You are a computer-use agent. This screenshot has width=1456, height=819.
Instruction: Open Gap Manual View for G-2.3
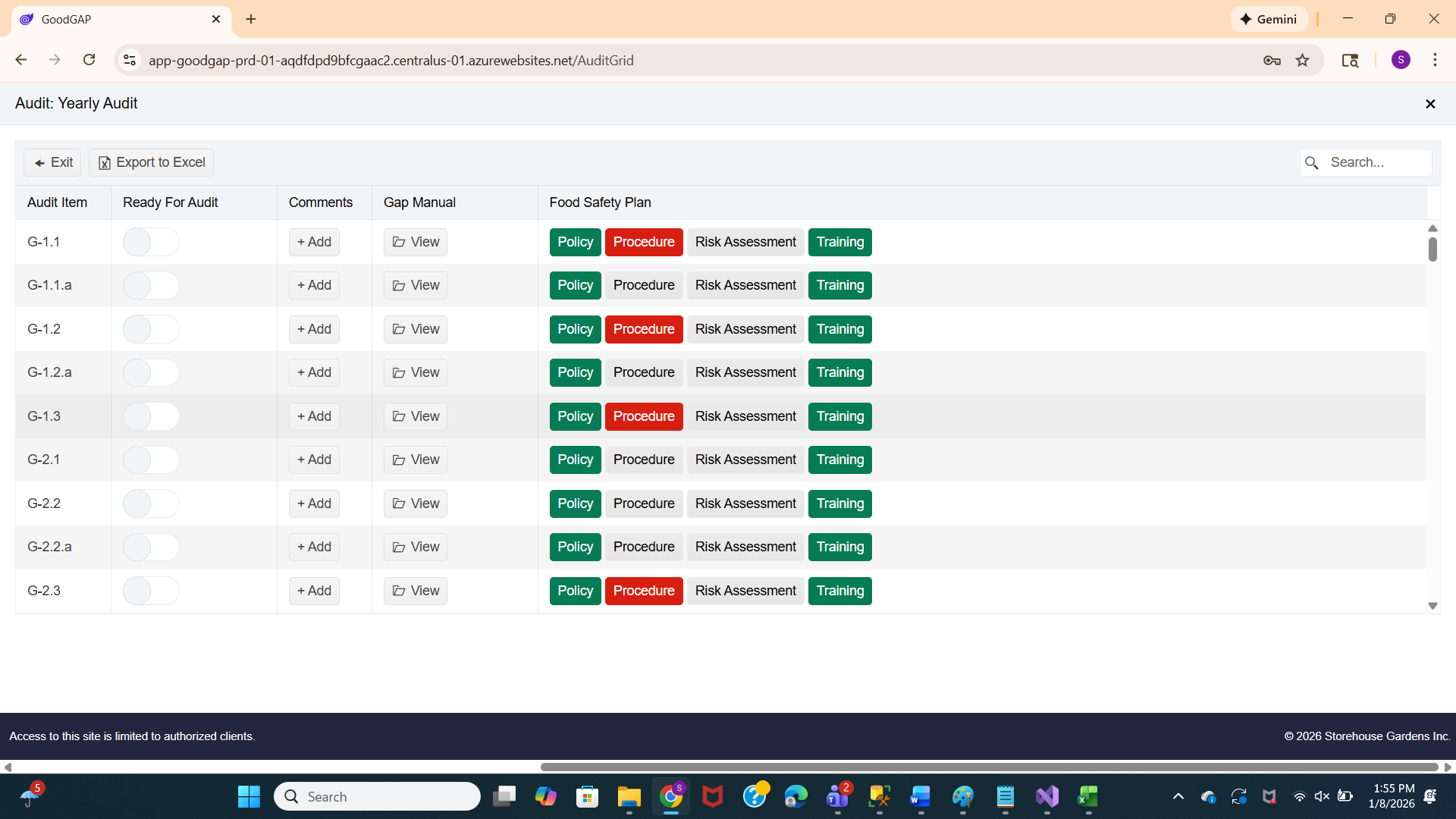[x=416, y=591]
